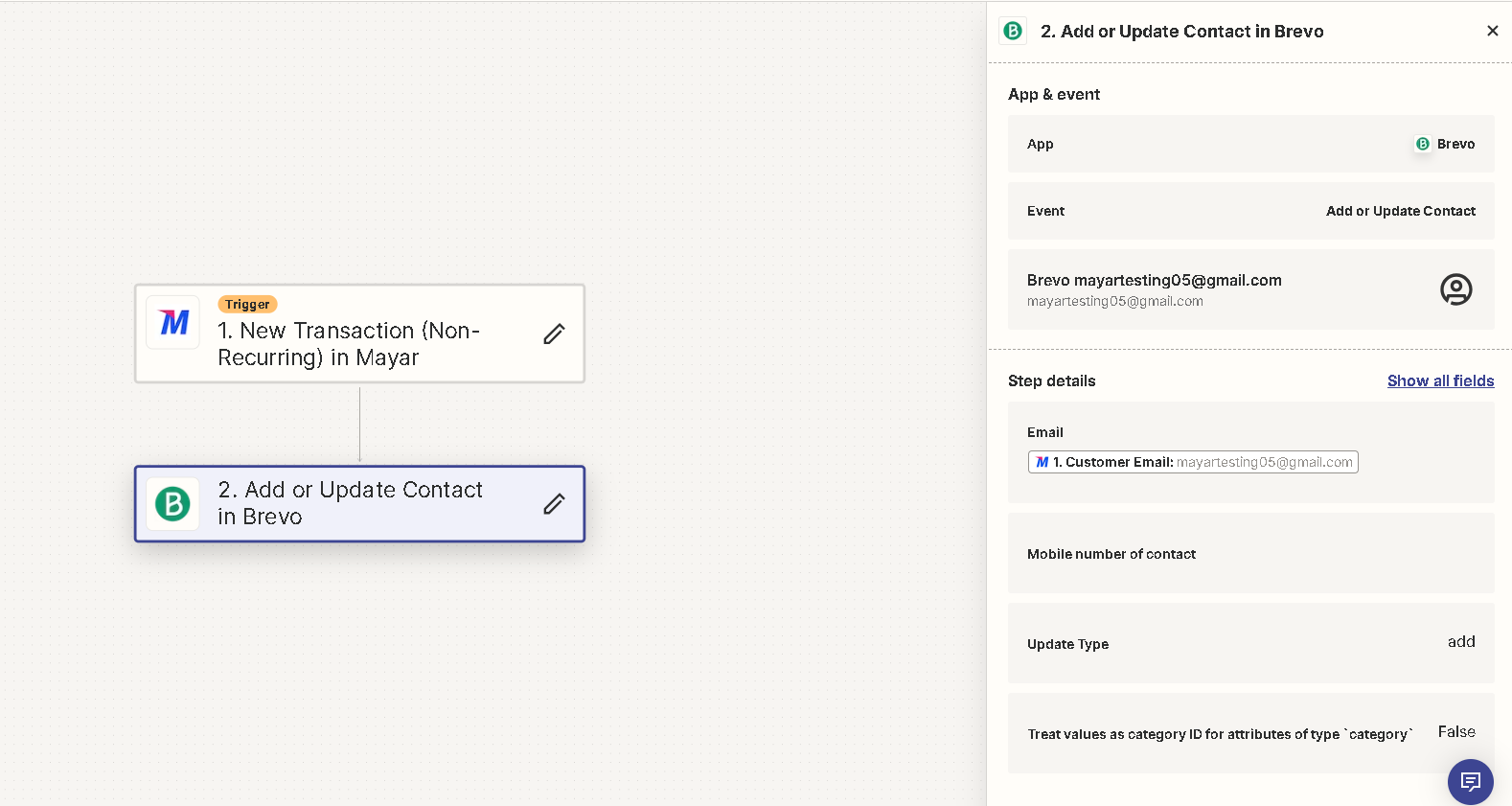
Task: Click the 'App & event' section heading
Action: coord(1054,94)
